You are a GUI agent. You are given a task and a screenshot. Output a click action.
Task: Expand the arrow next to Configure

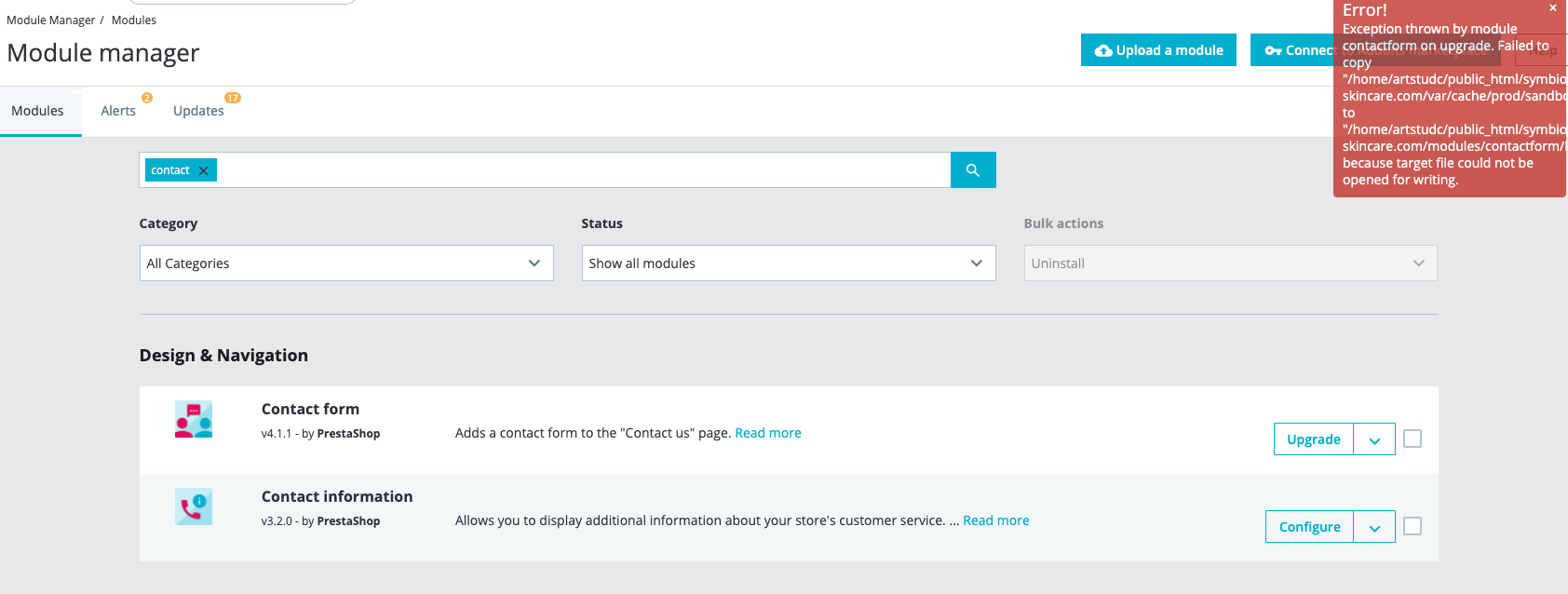click(x=1374, y=527)
